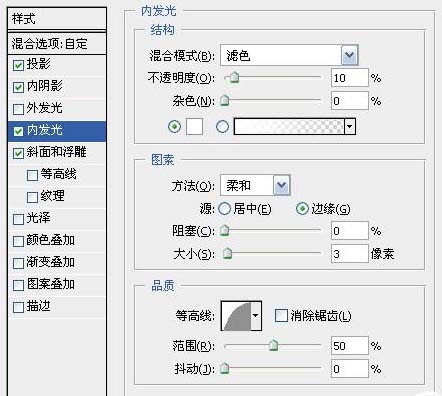Click the 样式 styles header

coord(57,18)
